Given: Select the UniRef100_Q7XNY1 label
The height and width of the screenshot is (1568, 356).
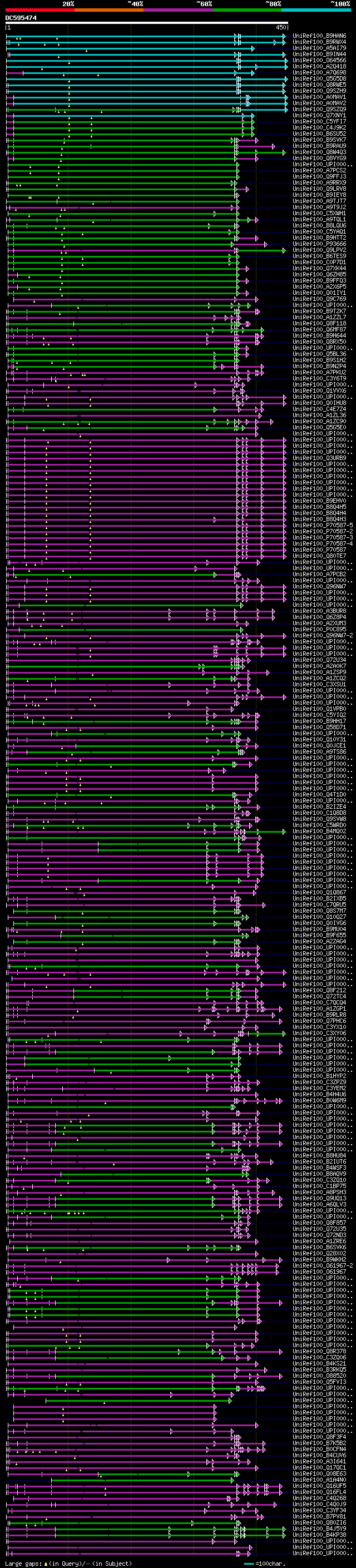Looking at the screenshot, I should coord(319,115).
